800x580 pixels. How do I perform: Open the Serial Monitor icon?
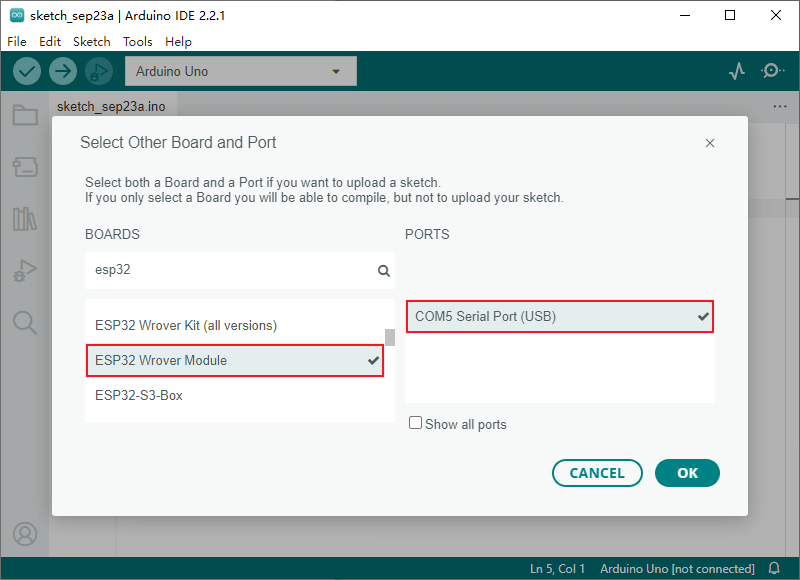(x=772, y=71)
